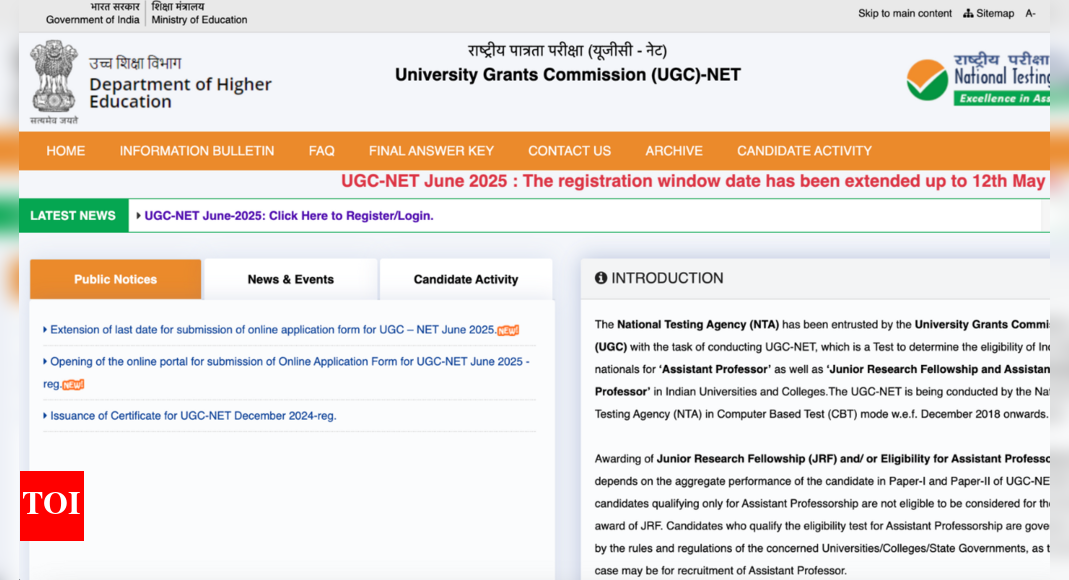Open the INFORMATION BULLETIN menu
The image size is (1069, 580).
coord(197,151)
